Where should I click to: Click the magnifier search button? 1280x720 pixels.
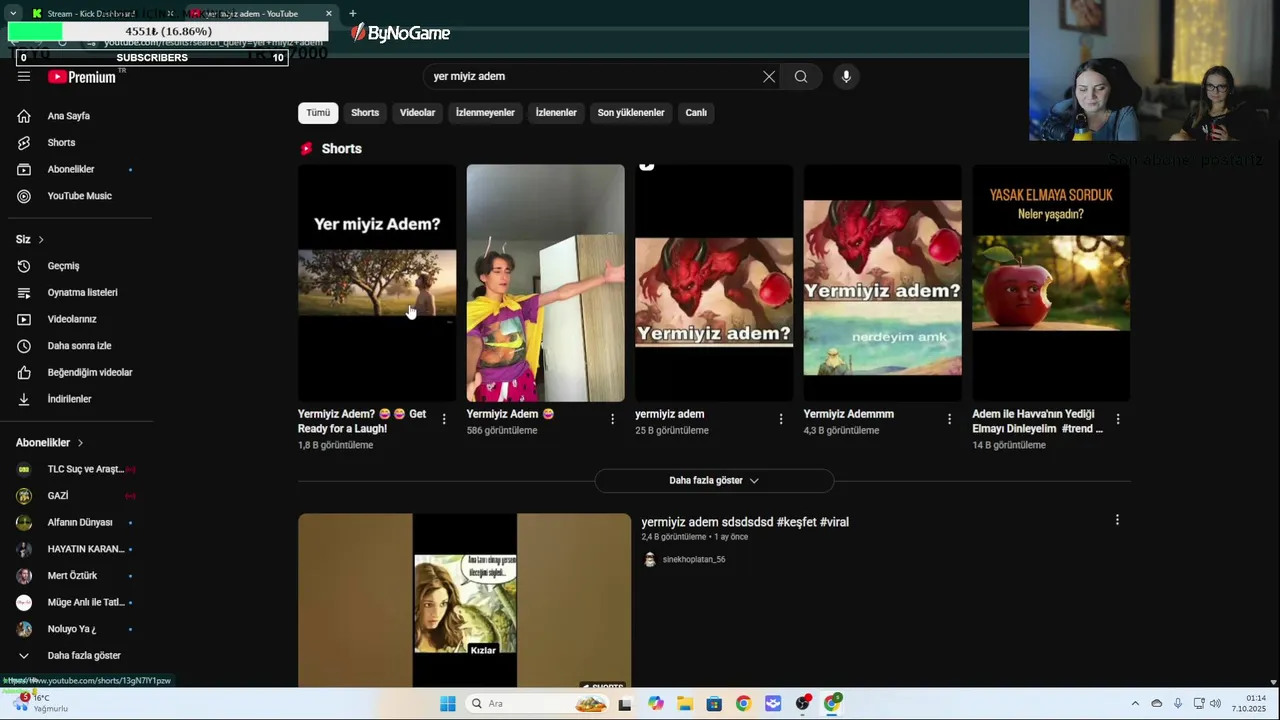(801, 76)
